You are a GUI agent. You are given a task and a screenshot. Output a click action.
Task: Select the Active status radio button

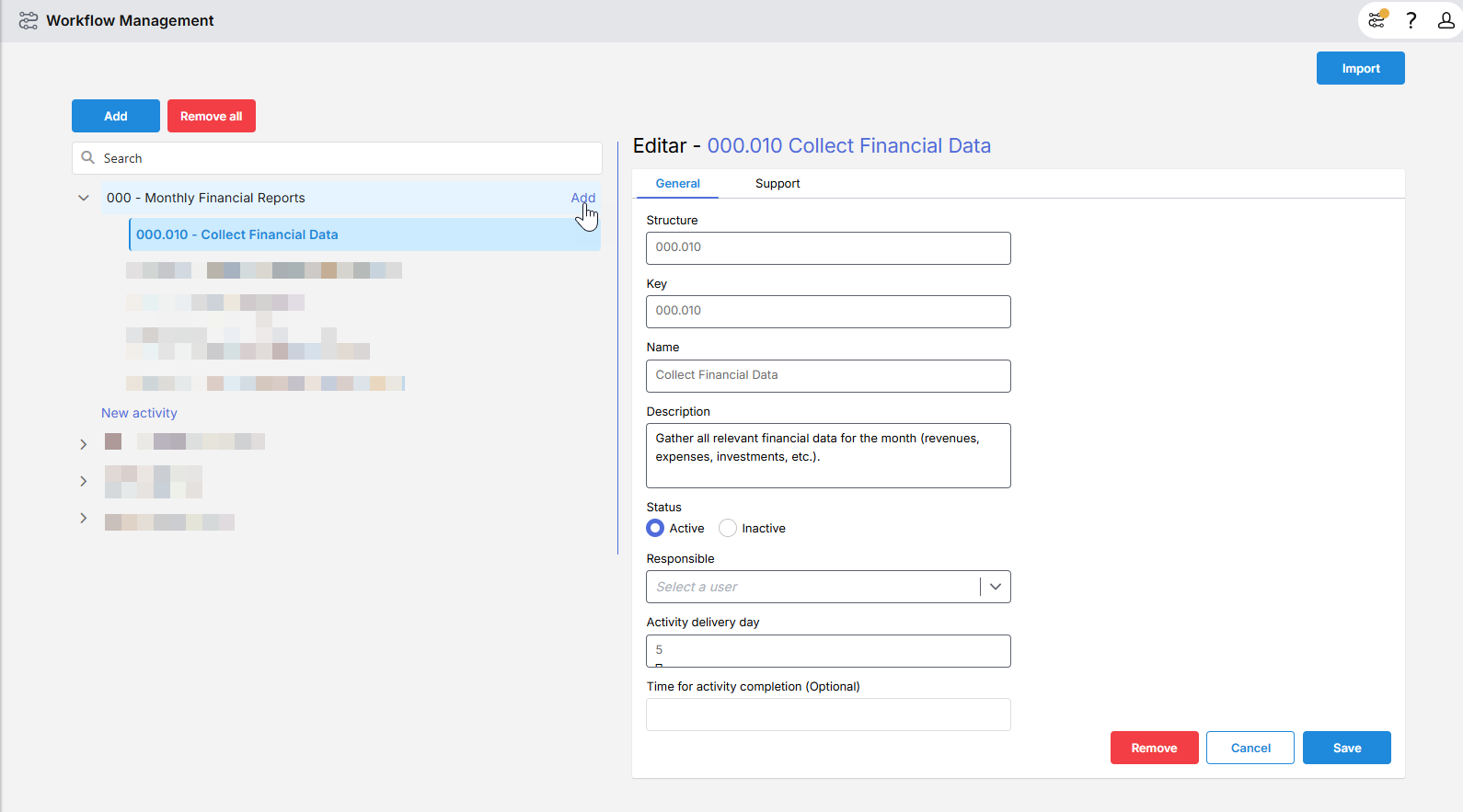click(655, 528)
